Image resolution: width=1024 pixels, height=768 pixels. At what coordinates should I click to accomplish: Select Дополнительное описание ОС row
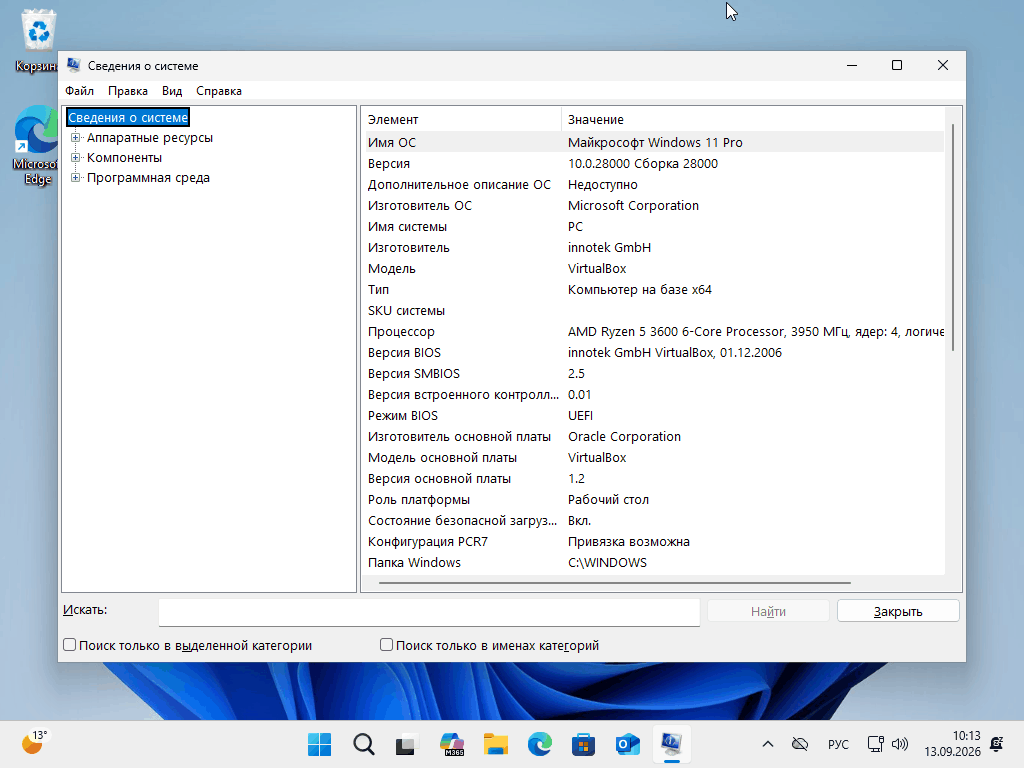tap(654, 185)
